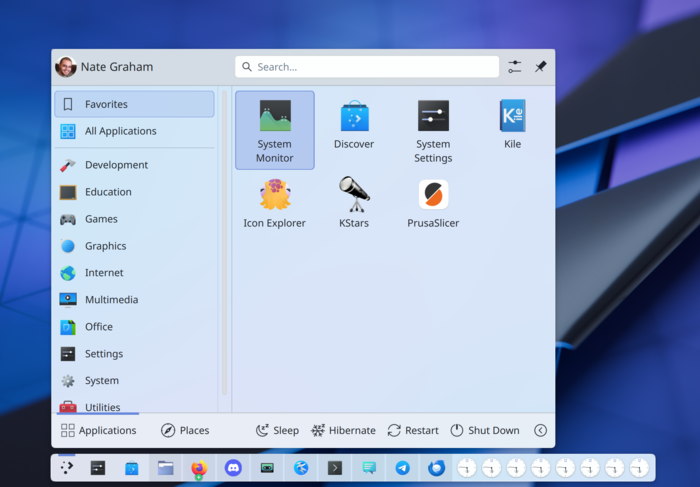700x487 pixels.
Task: Choose the Multimedia category
Action: click(111, 300)
